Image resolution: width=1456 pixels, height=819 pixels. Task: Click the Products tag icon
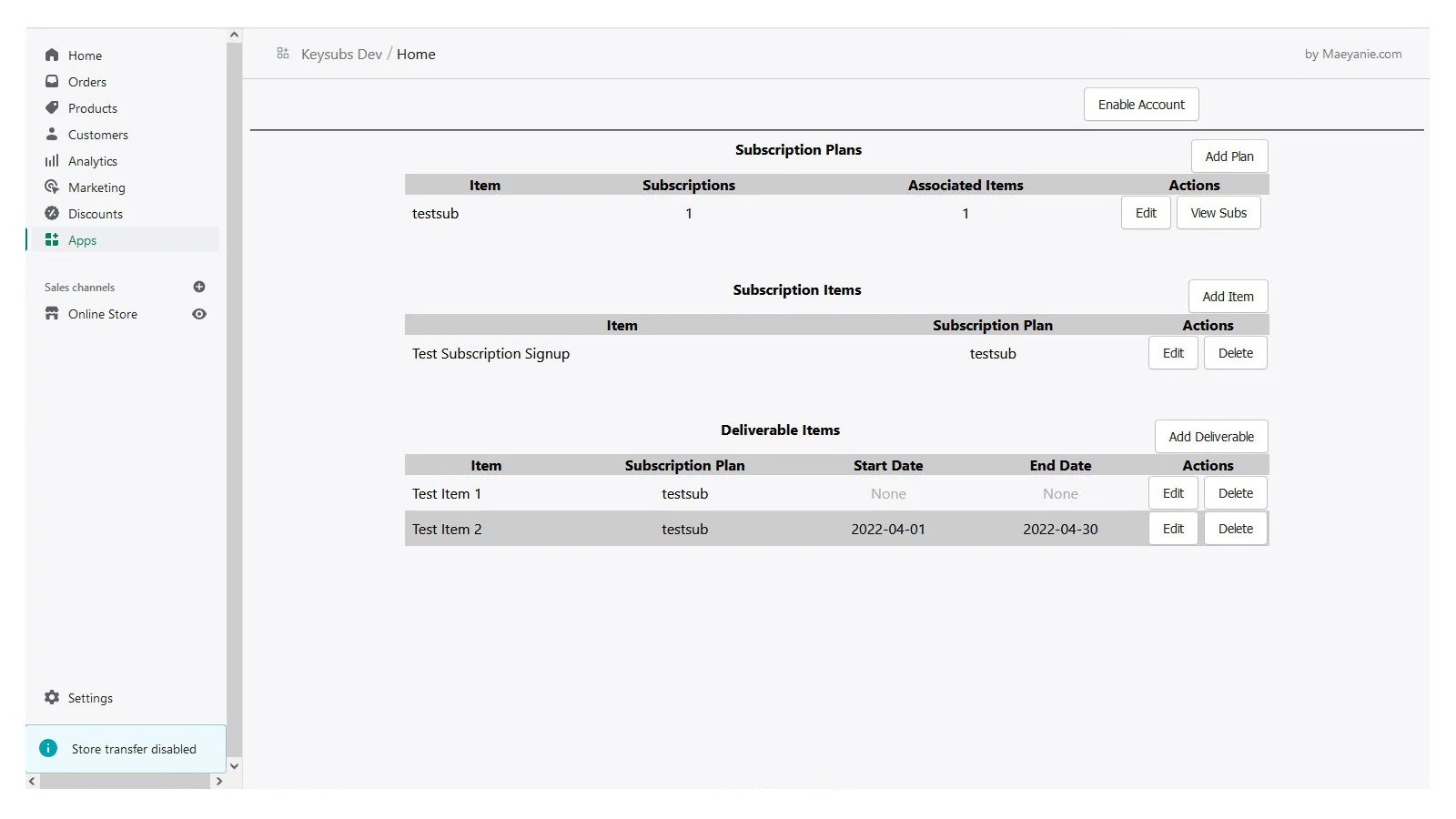[52, 107]
